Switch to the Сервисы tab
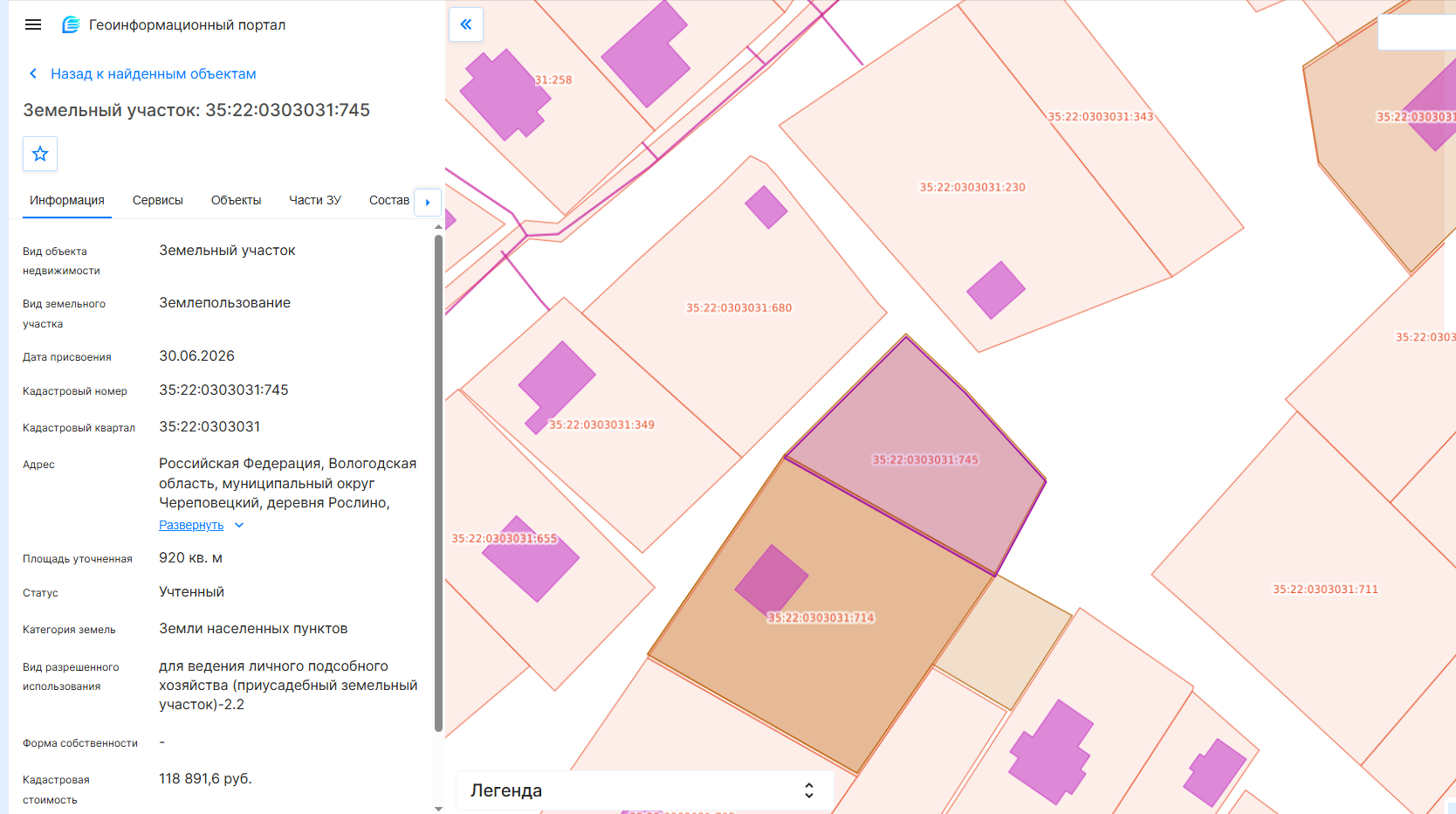1456x814 pixels. [x=158, y=200]
